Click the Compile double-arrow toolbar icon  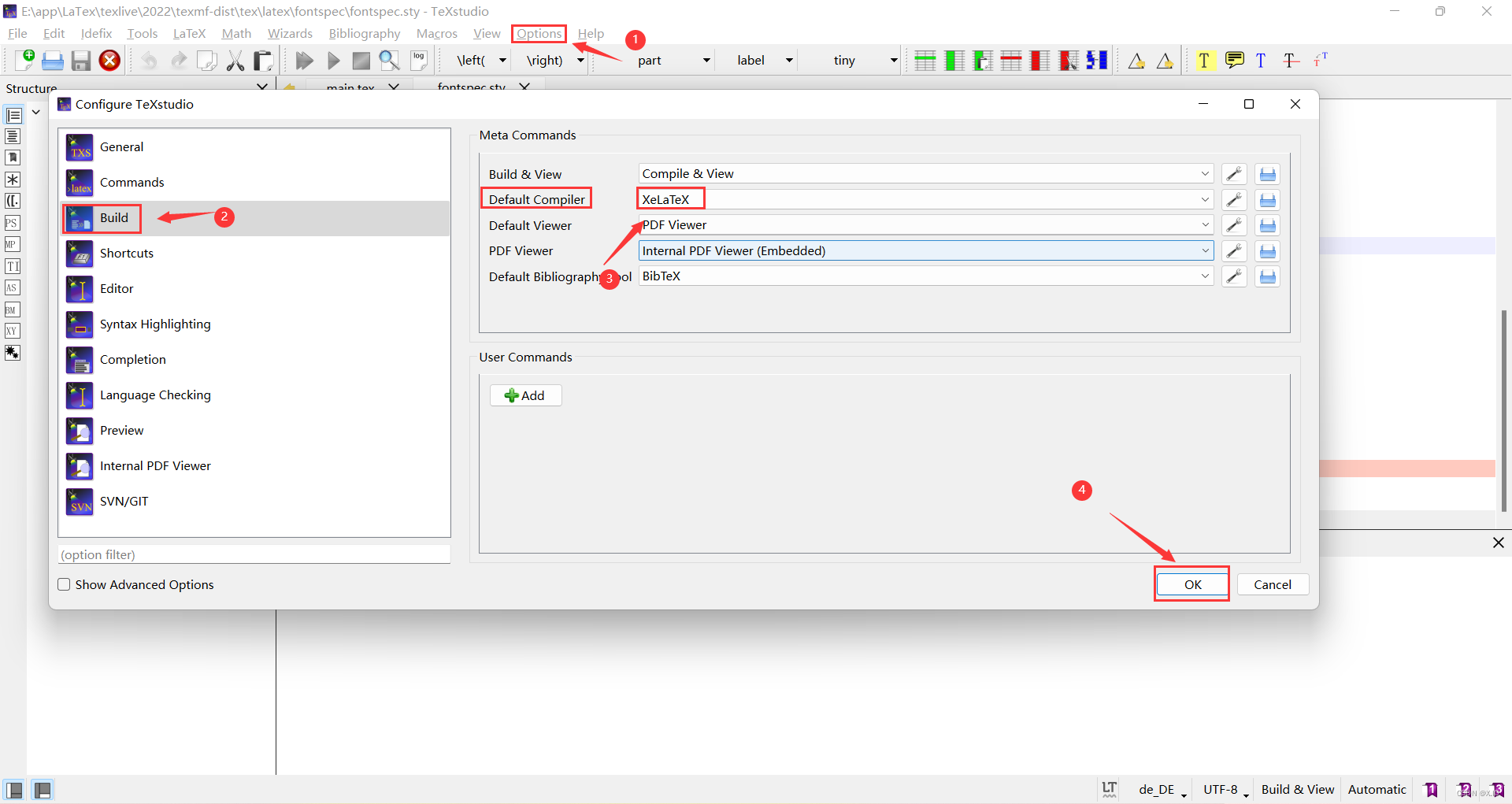pyautogui.click(x=304, y=60)
